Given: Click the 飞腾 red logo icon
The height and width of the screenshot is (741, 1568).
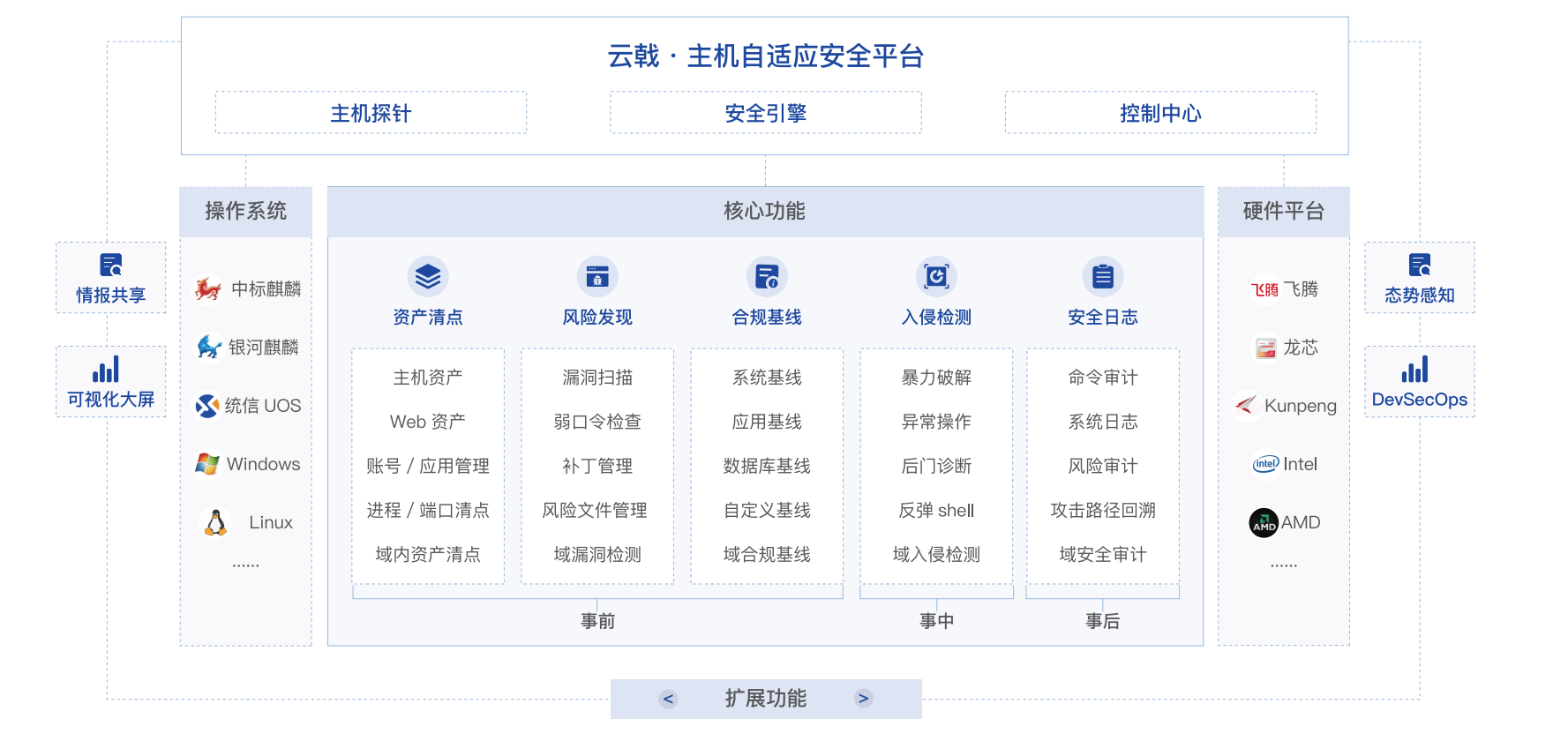Looking at the screenshot, I should [1264, 289].
